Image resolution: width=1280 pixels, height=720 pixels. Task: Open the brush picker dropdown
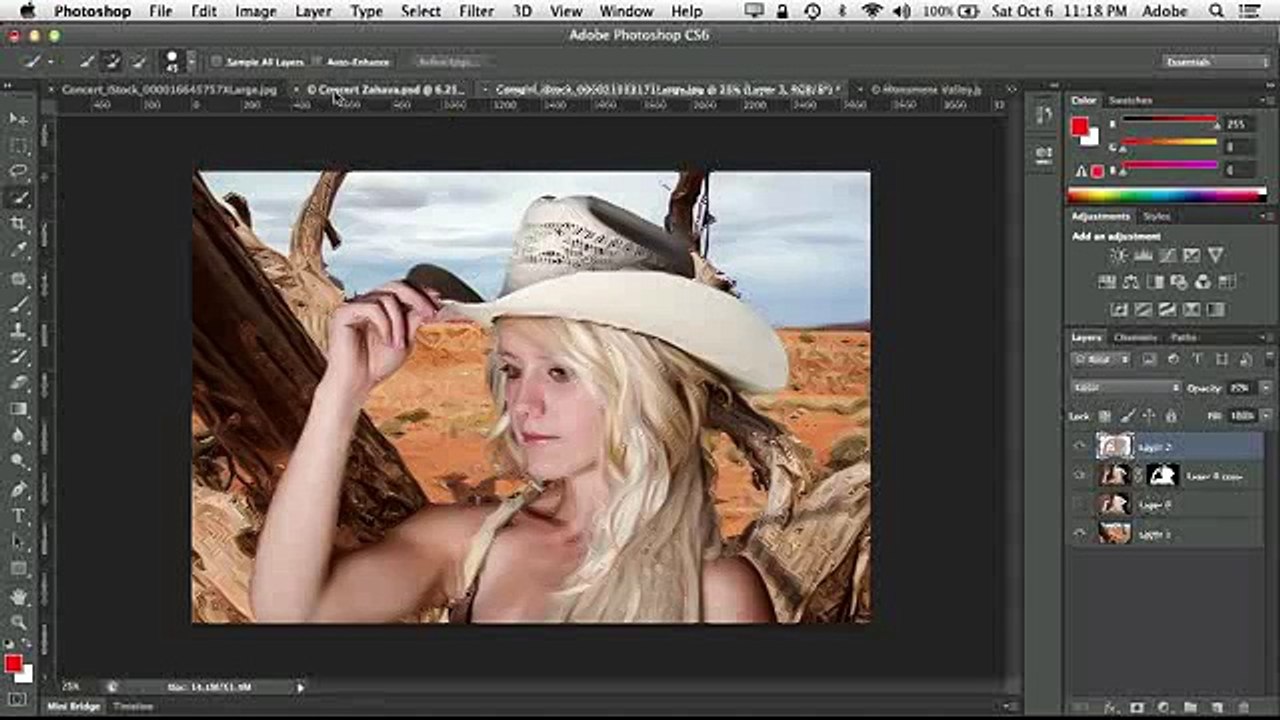point(192,62)
